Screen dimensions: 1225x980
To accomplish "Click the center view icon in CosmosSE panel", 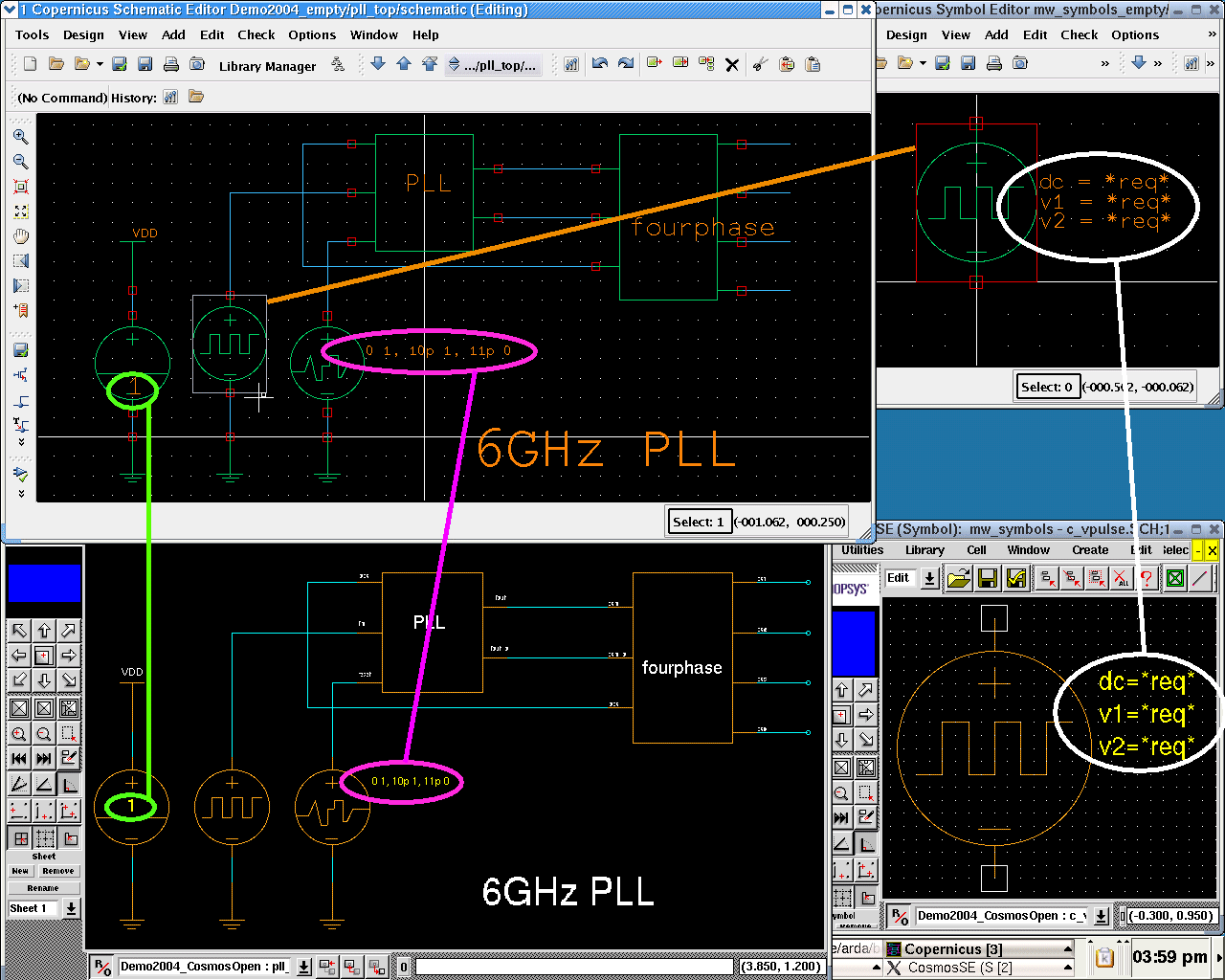I will coord(44,656).
